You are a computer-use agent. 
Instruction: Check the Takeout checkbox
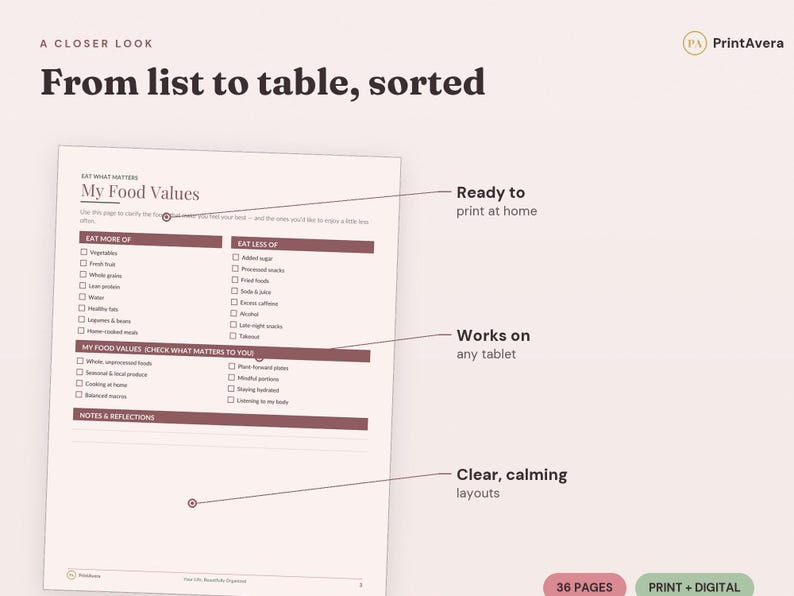point(233,335)
